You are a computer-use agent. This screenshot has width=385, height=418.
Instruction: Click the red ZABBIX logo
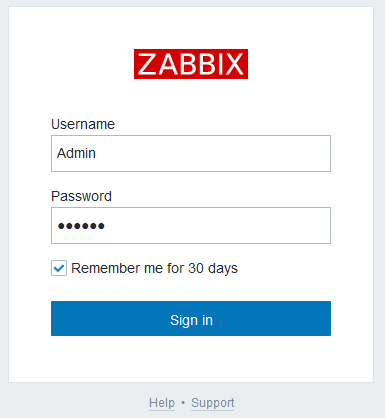(191, 64)
